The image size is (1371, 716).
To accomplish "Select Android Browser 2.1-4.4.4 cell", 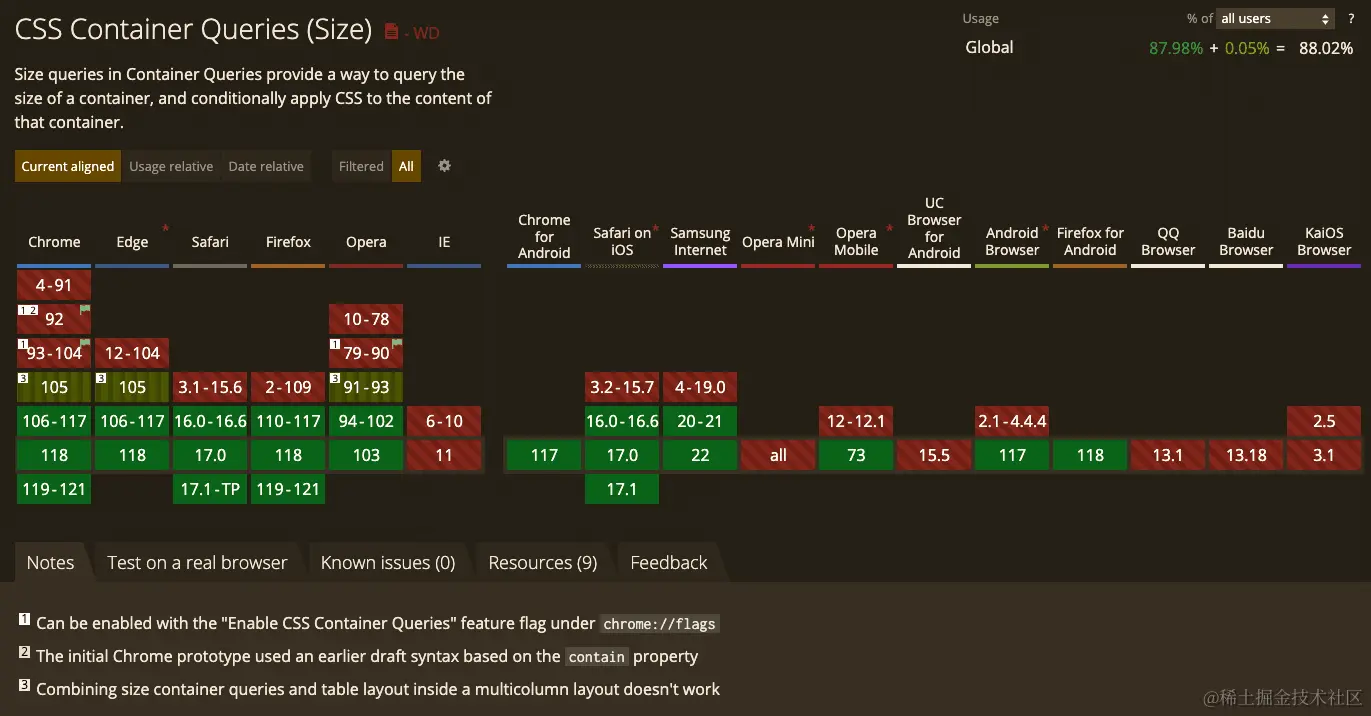I will pos(1012,421).
